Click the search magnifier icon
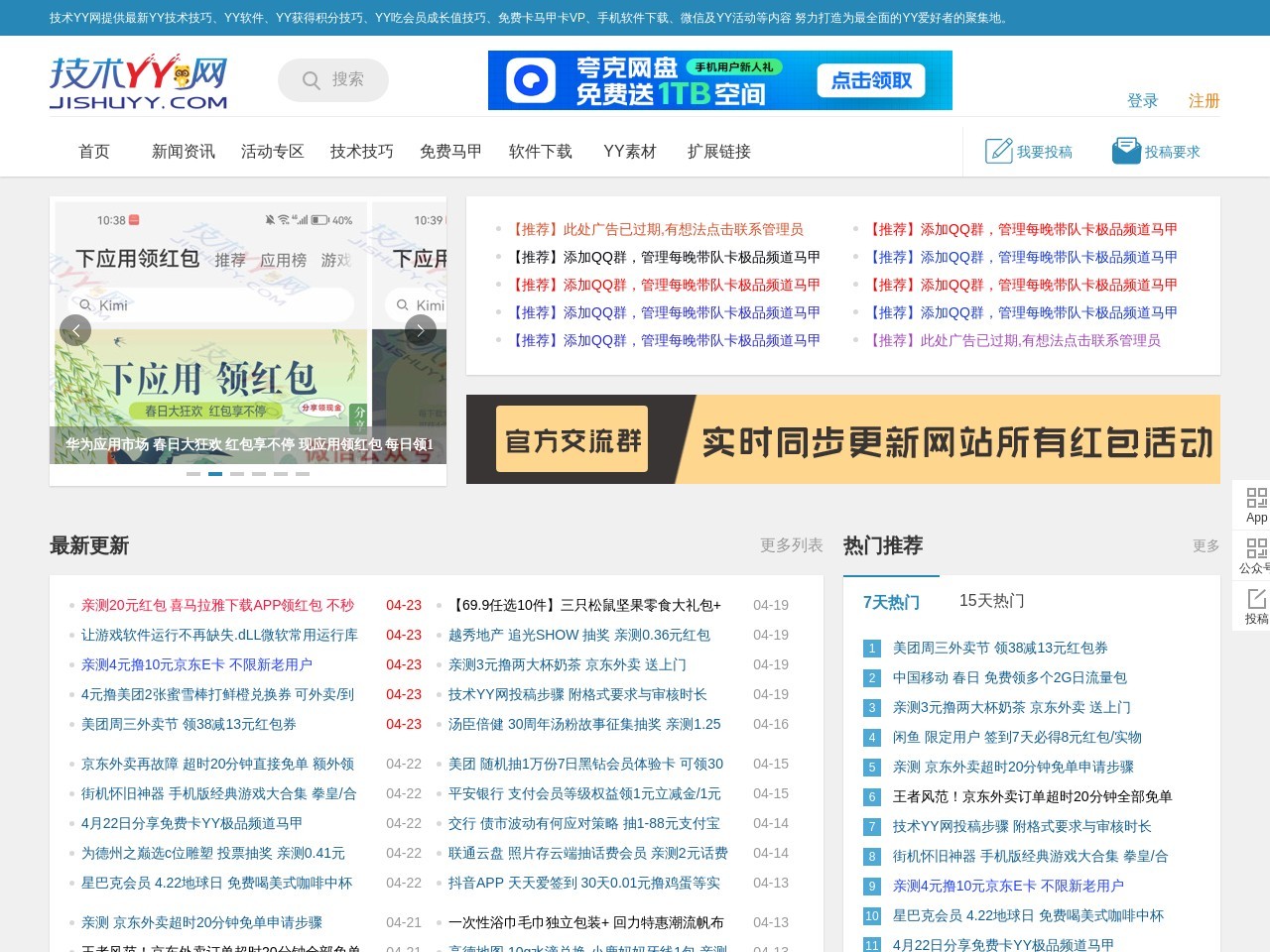 click(312, 80)
